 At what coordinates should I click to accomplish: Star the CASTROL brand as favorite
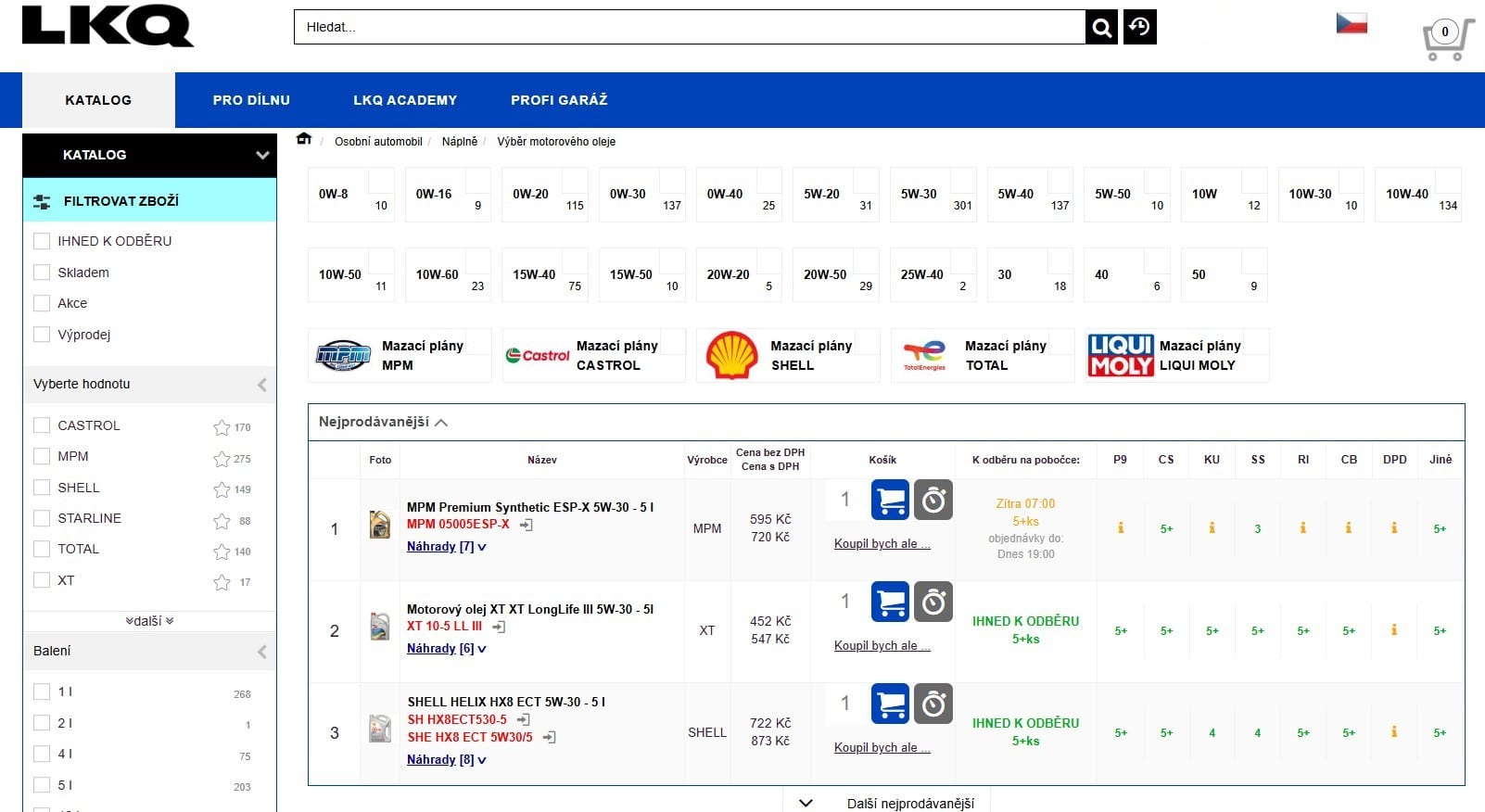click(x=222, y=427)
